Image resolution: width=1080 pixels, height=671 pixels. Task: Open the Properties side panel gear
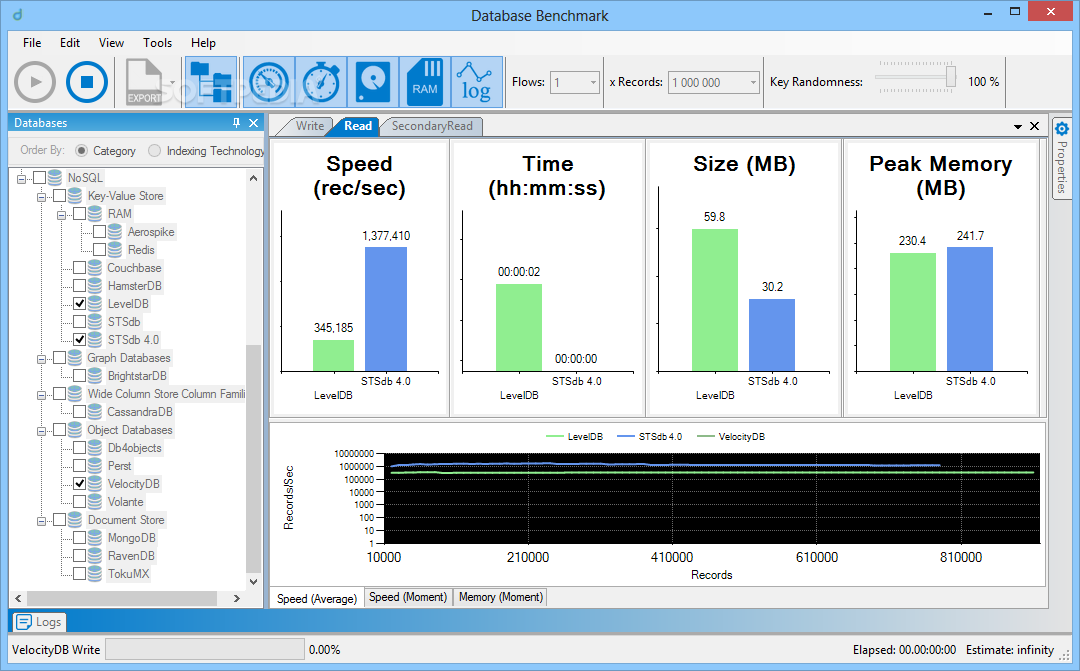pos(1062,129)
